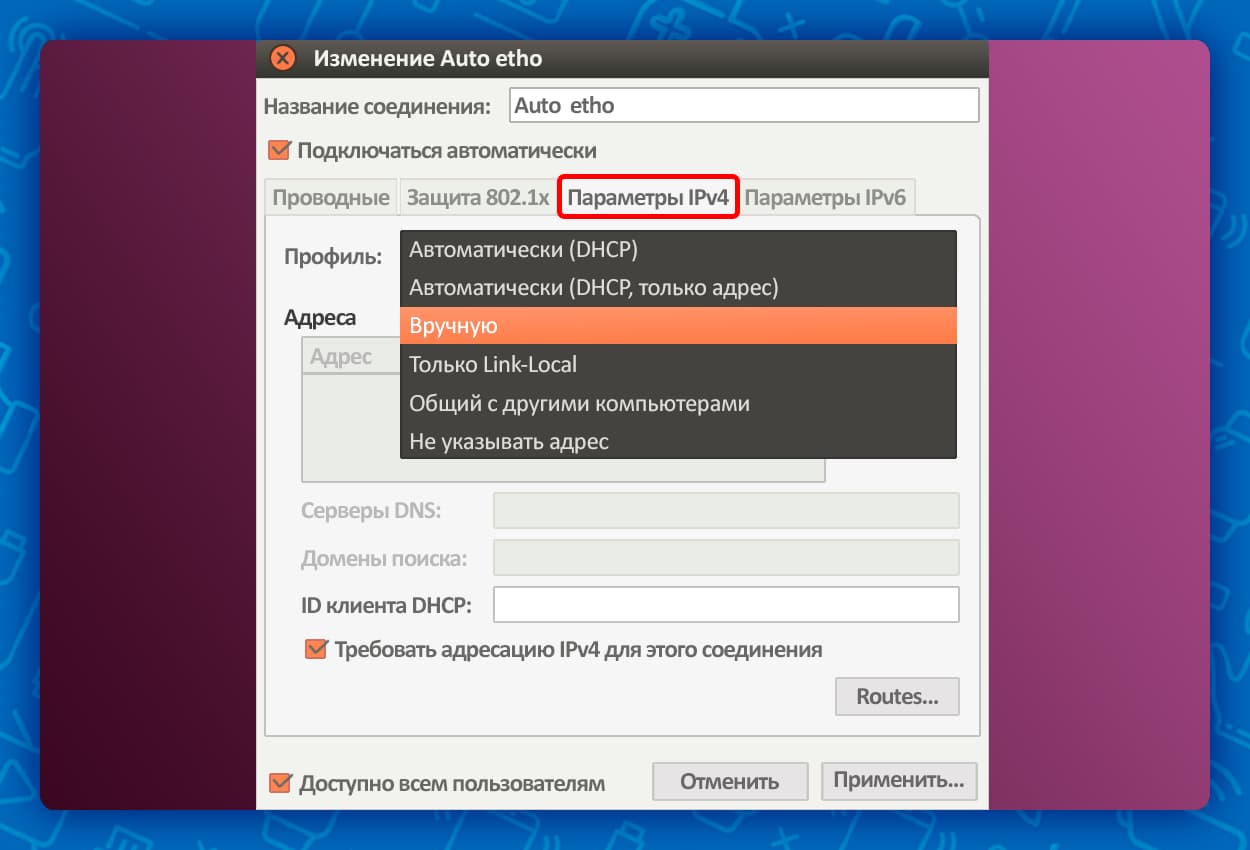Switch to the Проводные tab
The width and height of the screenshot is (1250, 850).
click(330, 197)
